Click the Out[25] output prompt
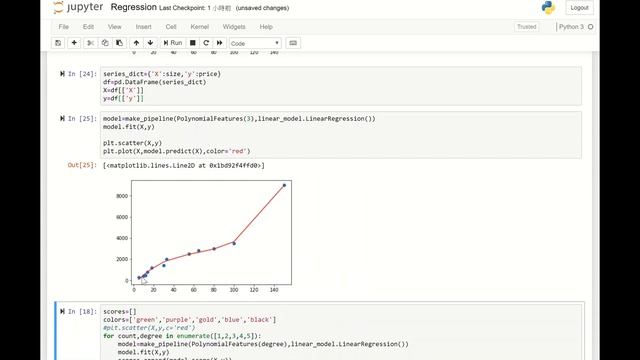Image resolution: width=640 pixels, height=360 pixels. coord(82,165)
